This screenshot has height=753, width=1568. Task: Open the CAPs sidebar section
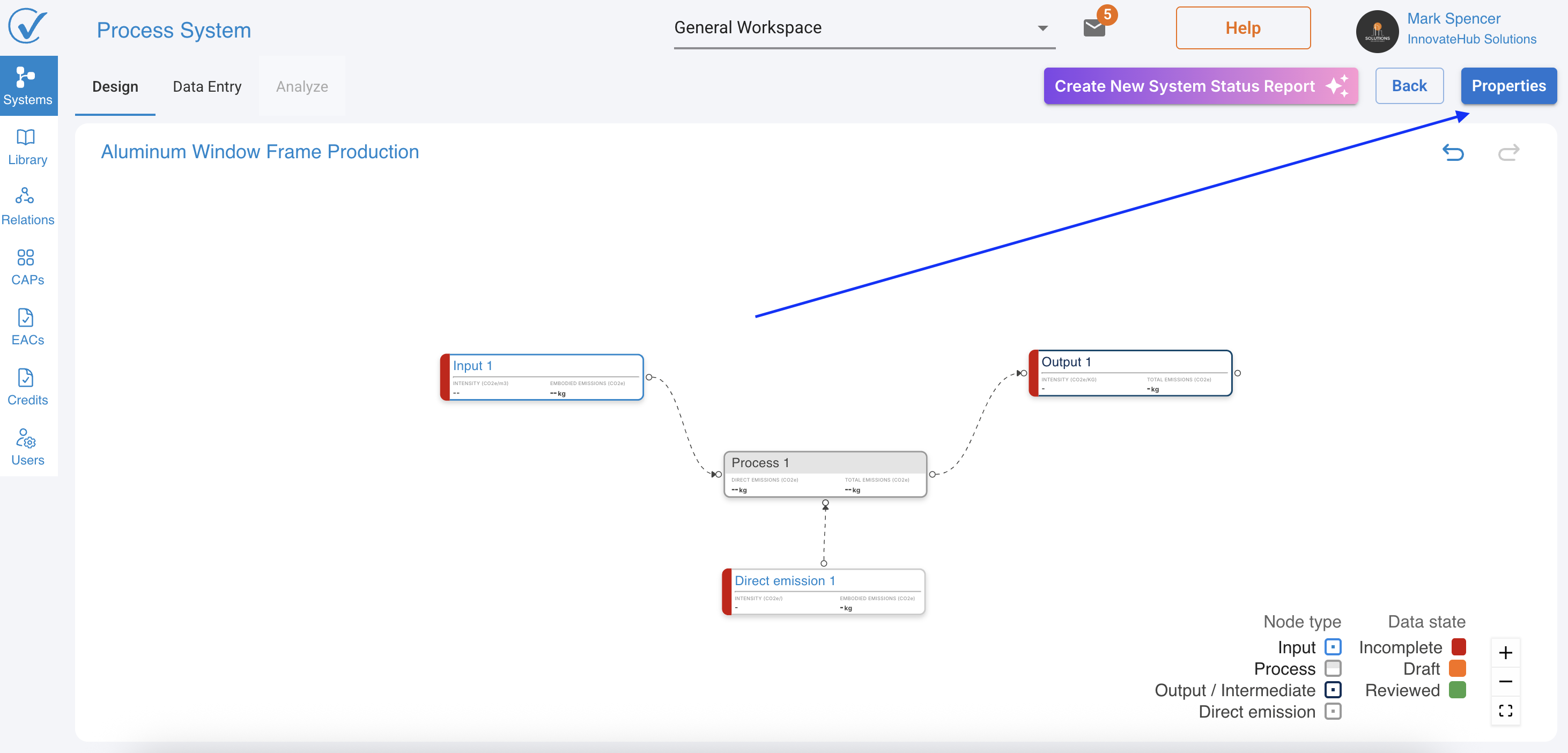click(27, 267)
